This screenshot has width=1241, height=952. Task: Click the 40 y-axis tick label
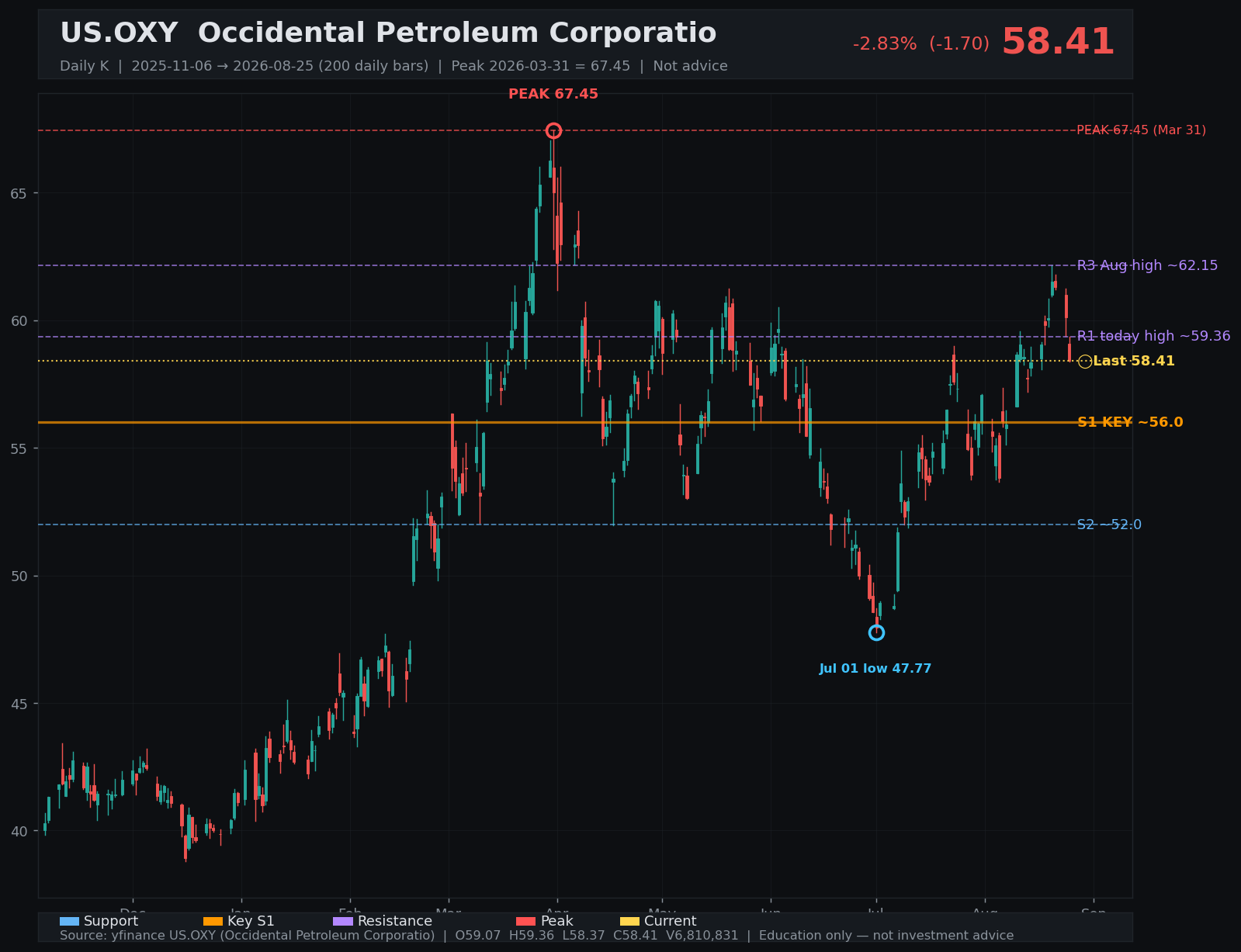(17, 832)
